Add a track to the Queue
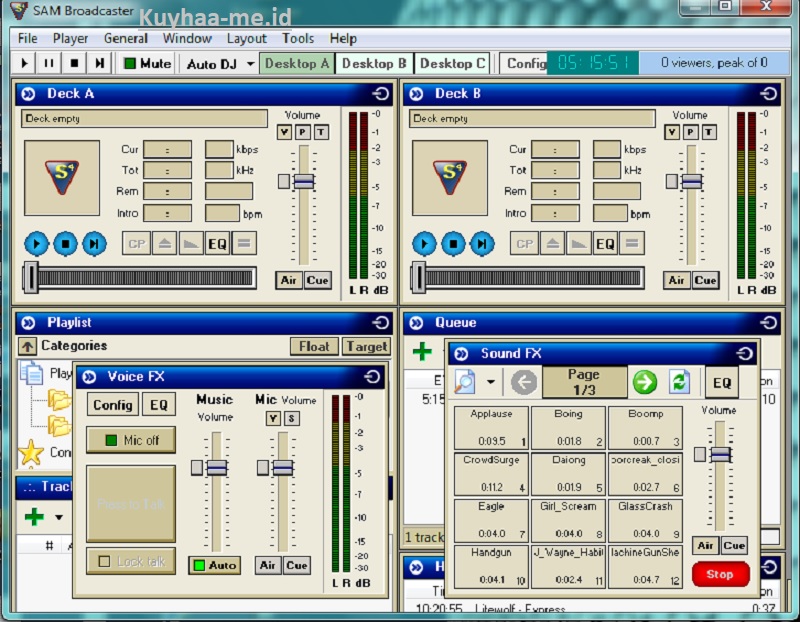Viewport: 800px width, 622px height. pyautogui.click(x=422, y=351)
